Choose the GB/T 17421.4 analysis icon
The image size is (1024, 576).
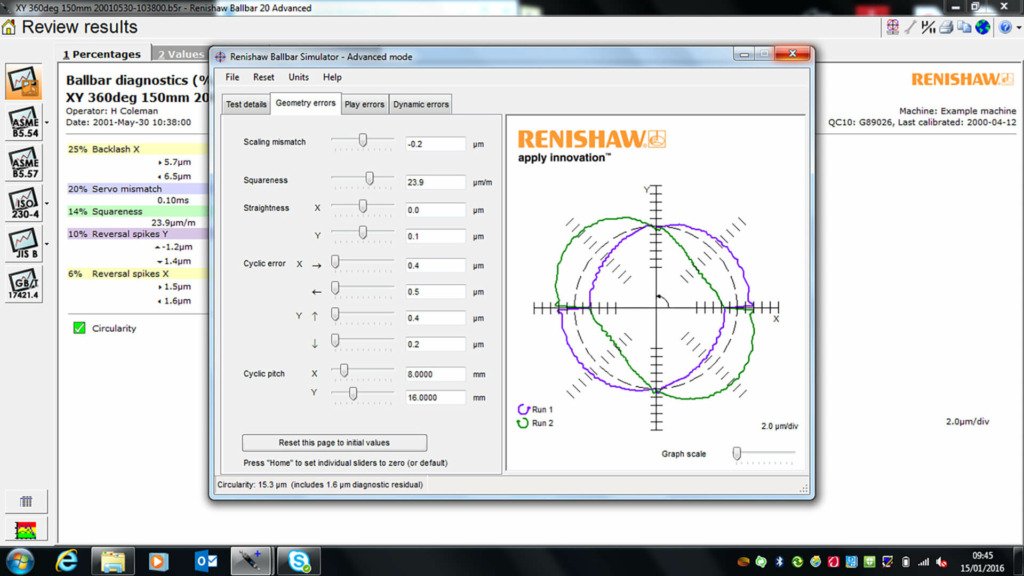(x=24, y=285)
